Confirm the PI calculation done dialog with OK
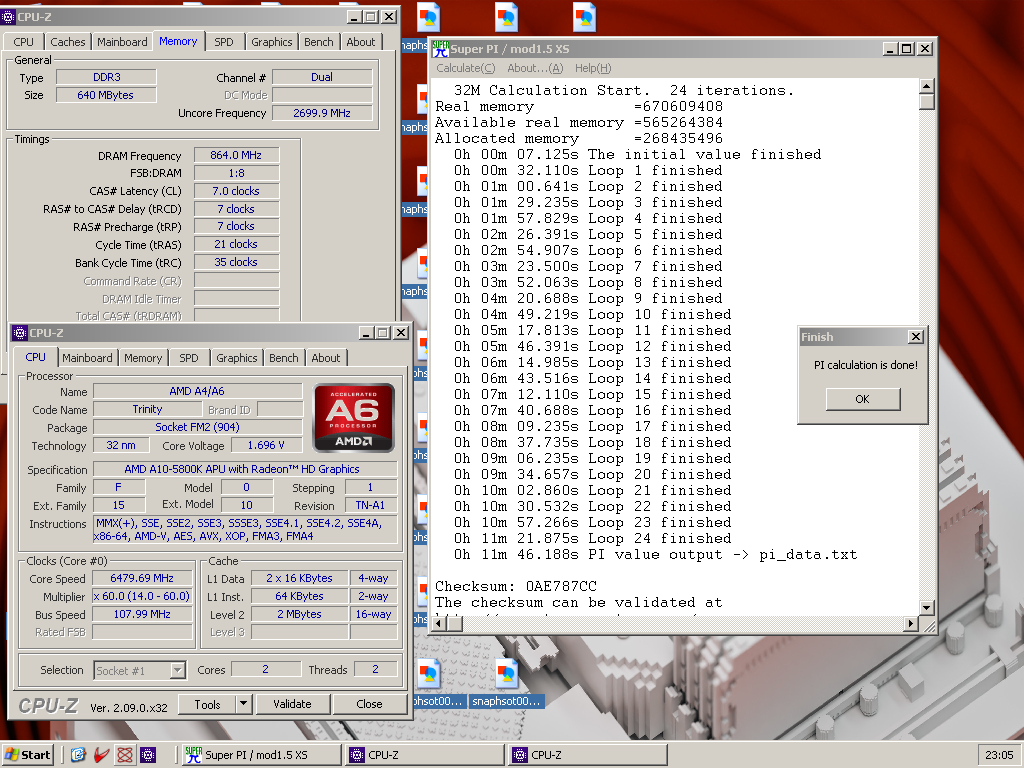The width and height of the screenshot is (1024, 768). 863,399
